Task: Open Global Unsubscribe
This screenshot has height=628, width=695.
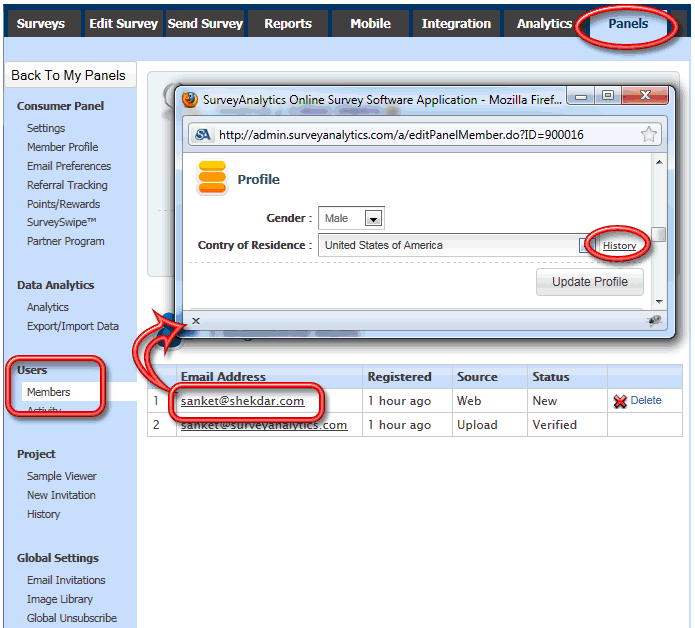Action: [72, 618]
